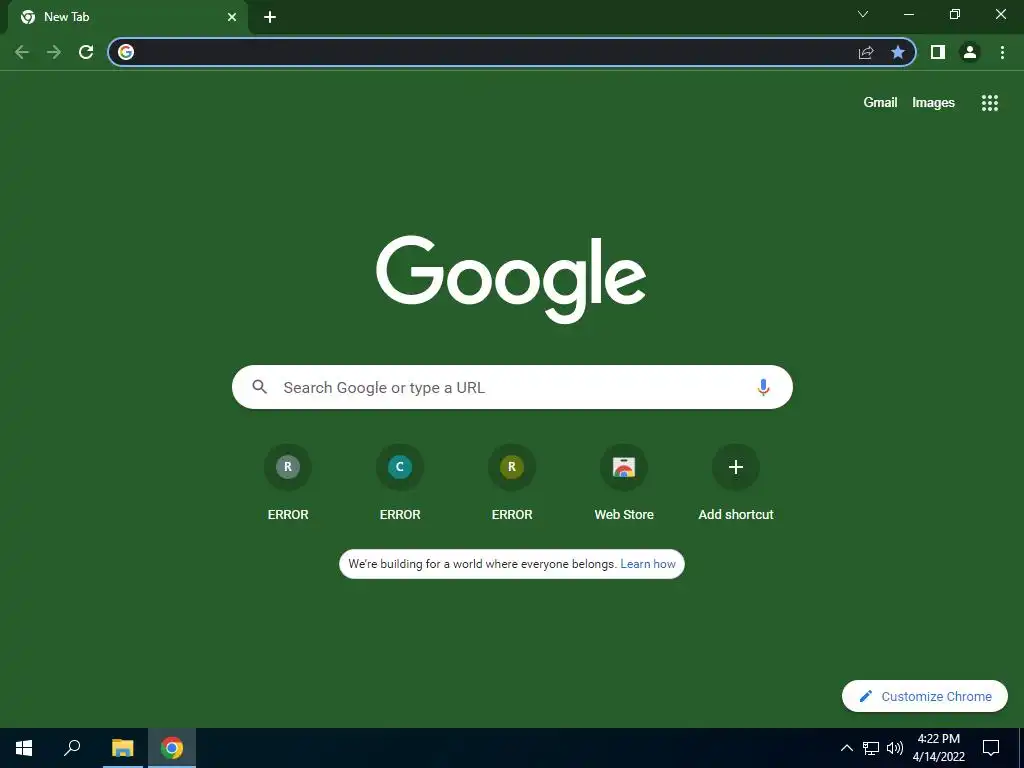Open the volume tray icon

pyautogui.click(x=895, y=748)
